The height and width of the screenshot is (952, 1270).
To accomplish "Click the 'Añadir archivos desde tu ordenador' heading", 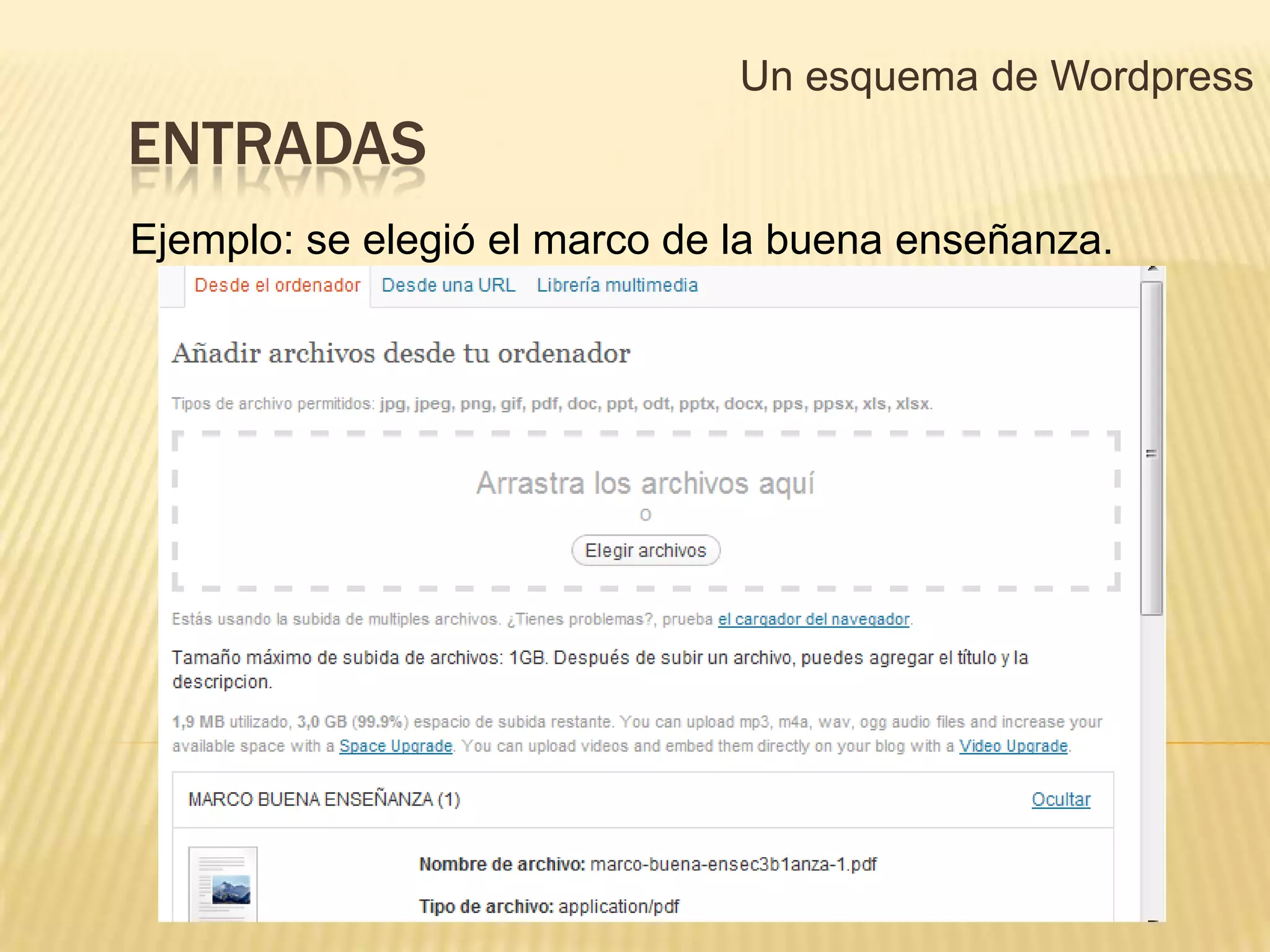I will pyautogui.click(x=401, y=354).
